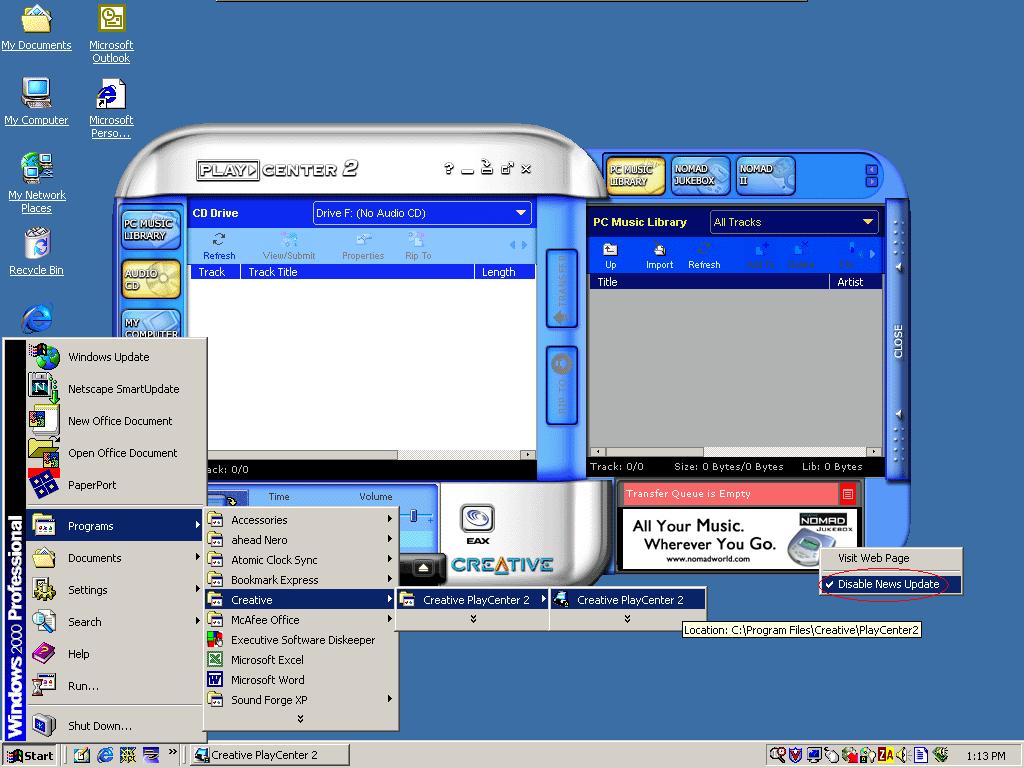Viewport: 1024px width, 768px height.
Task: Click the CD track list horizontal scrollbar
Action: click(x=372, y=455)
